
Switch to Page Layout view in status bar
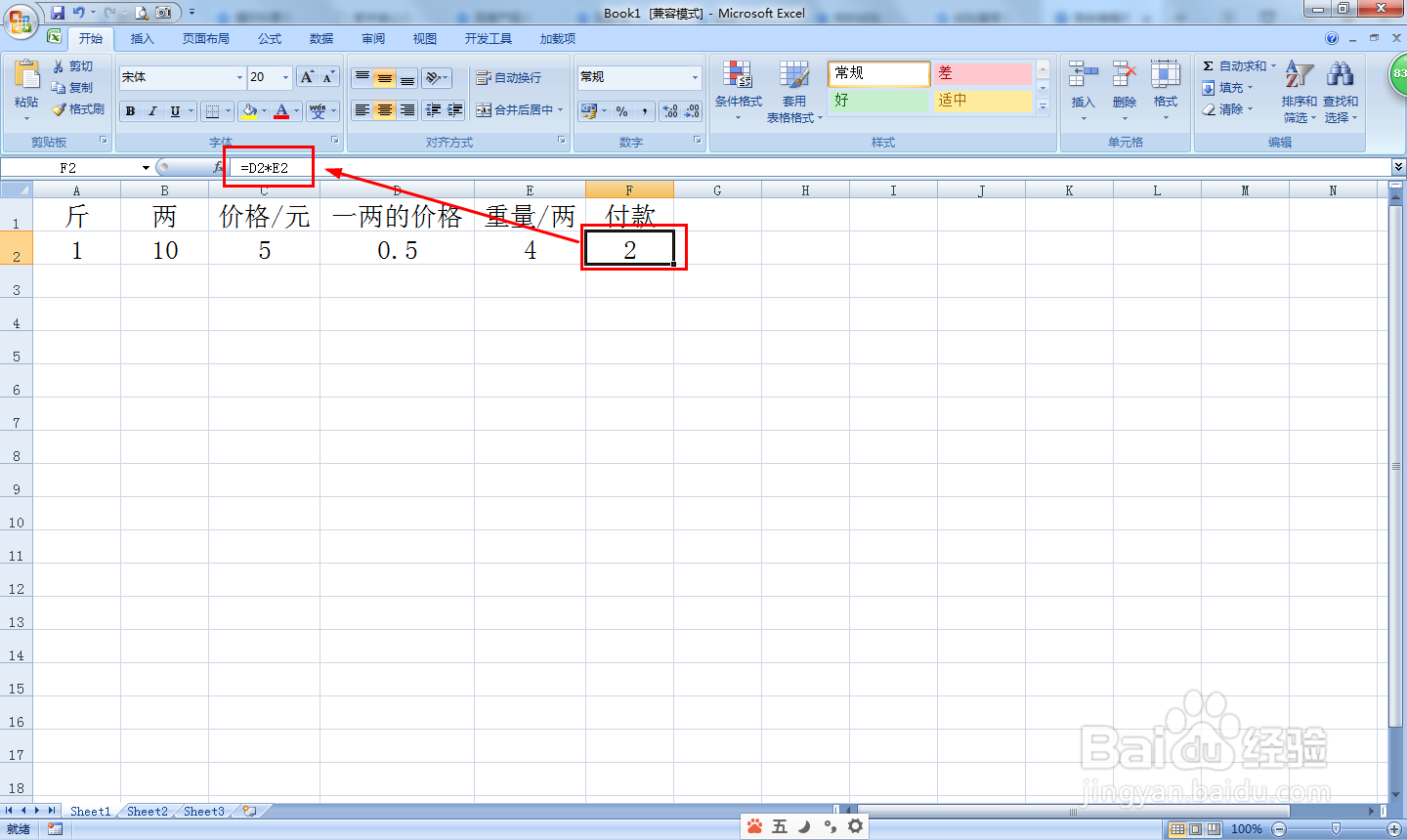tap(1196, 829)
